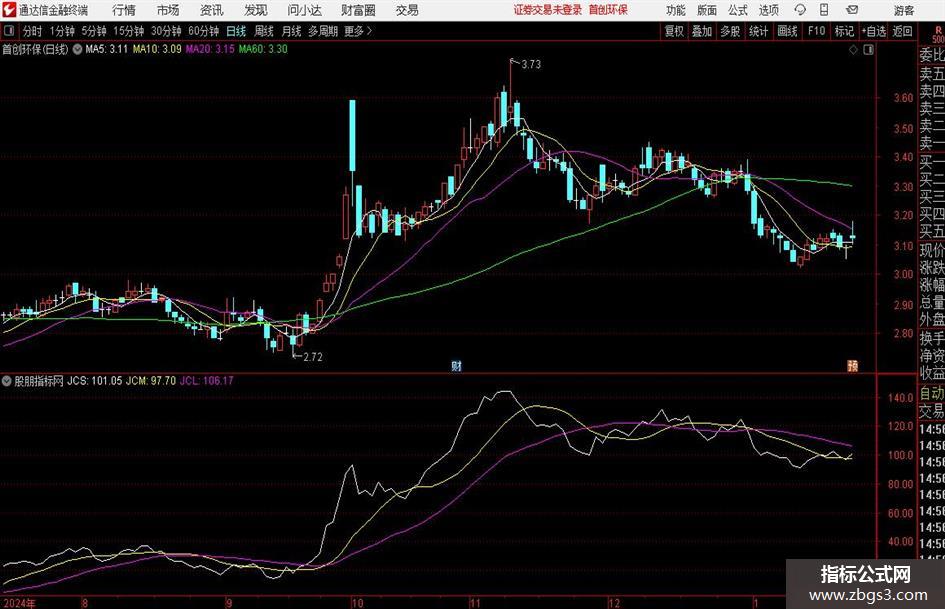Viewport: 945px width, 609px height.
Task: Toggle the left sidebar panel icon
Action: point(9,31)
